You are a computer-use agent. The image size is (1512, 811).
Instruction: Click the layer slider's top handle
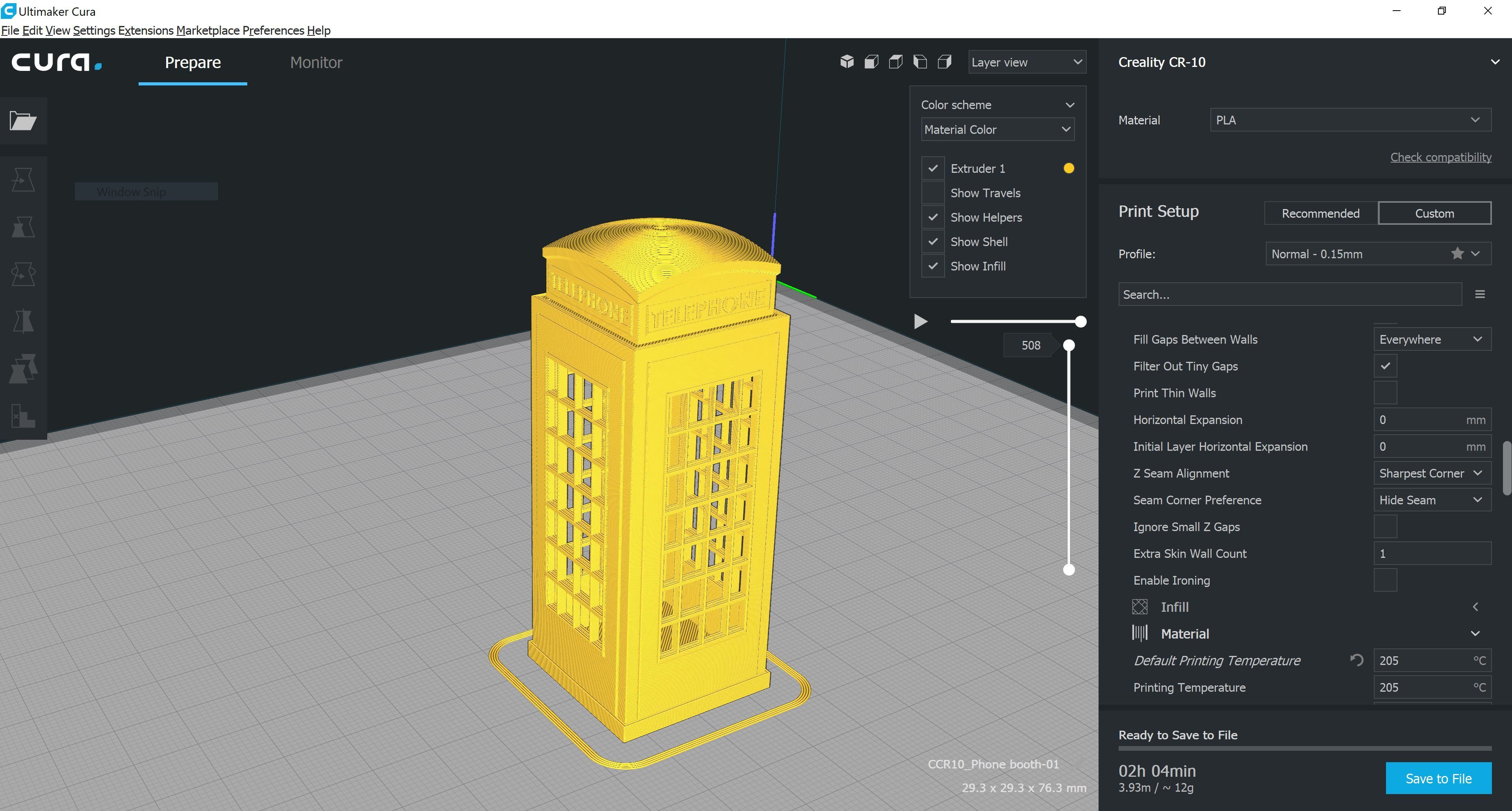pos(1069,346)
